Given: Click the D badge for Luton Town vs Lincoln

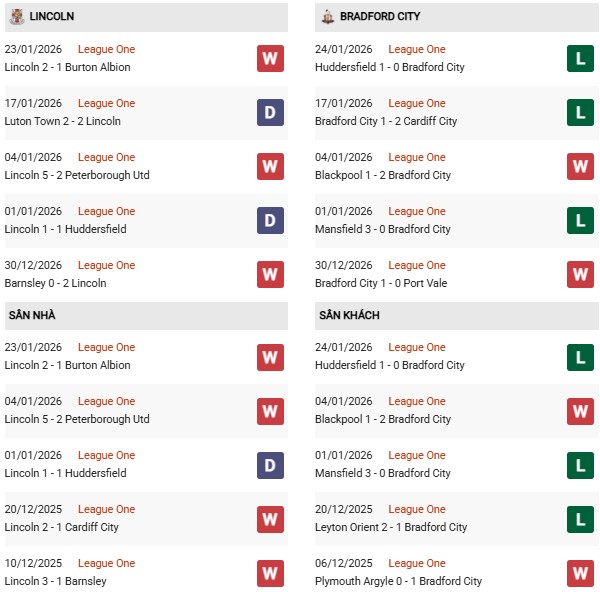Looking at the screenshot, I should pyautogui.click(x=270, y=113).
